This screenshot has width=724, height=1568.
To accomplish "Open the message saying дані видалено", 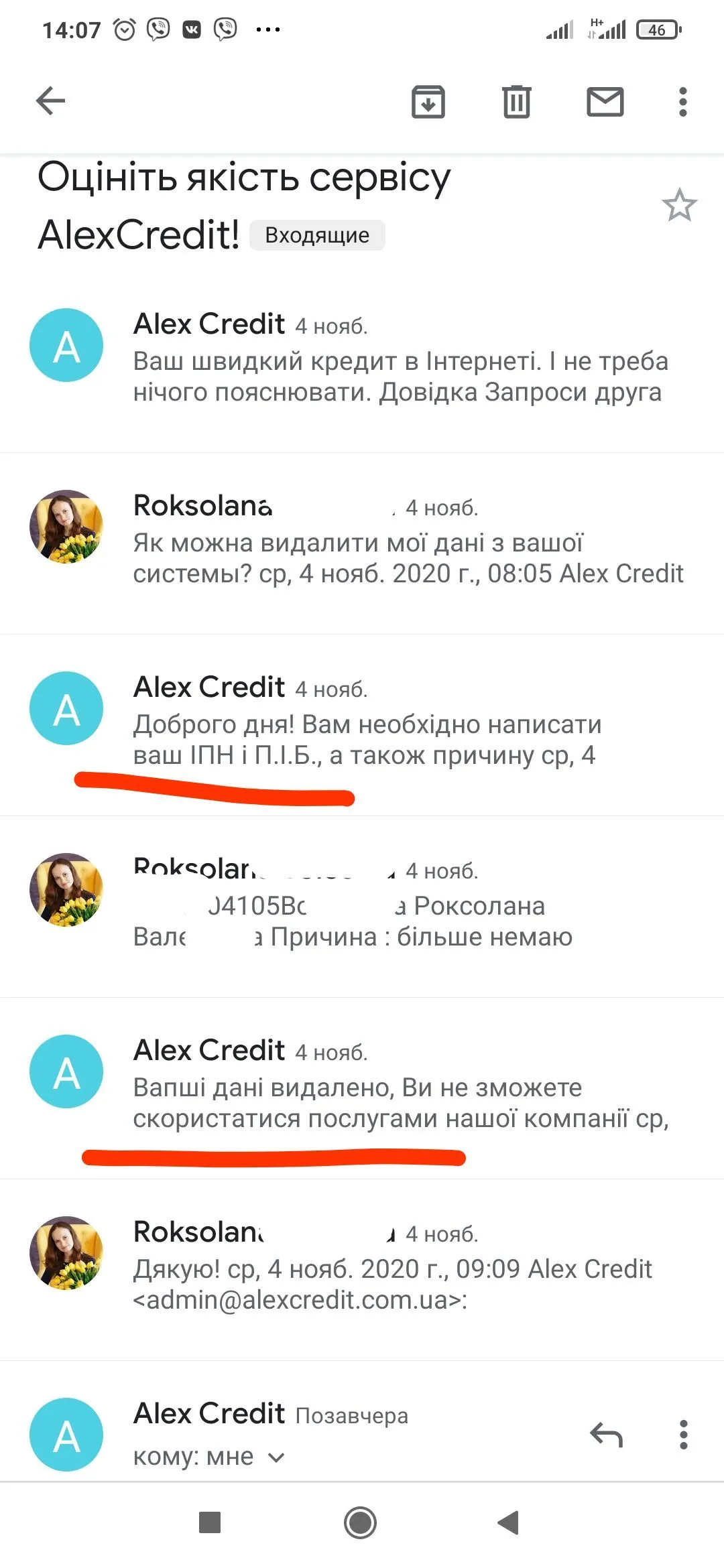I will (x=362, y=1088).
